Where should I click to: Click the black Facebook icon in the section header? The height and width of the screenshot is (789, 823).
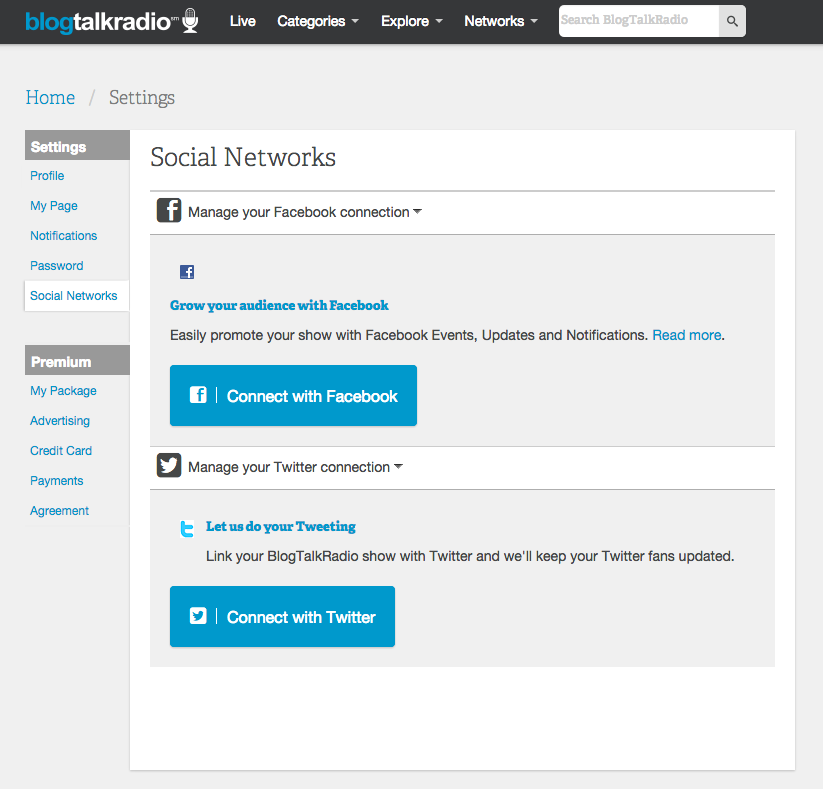coord(169,211)
